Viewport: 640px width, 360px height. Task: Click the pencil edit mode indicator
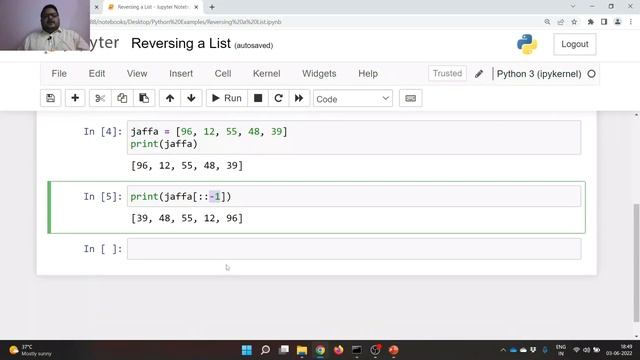[x=479, y=74]
